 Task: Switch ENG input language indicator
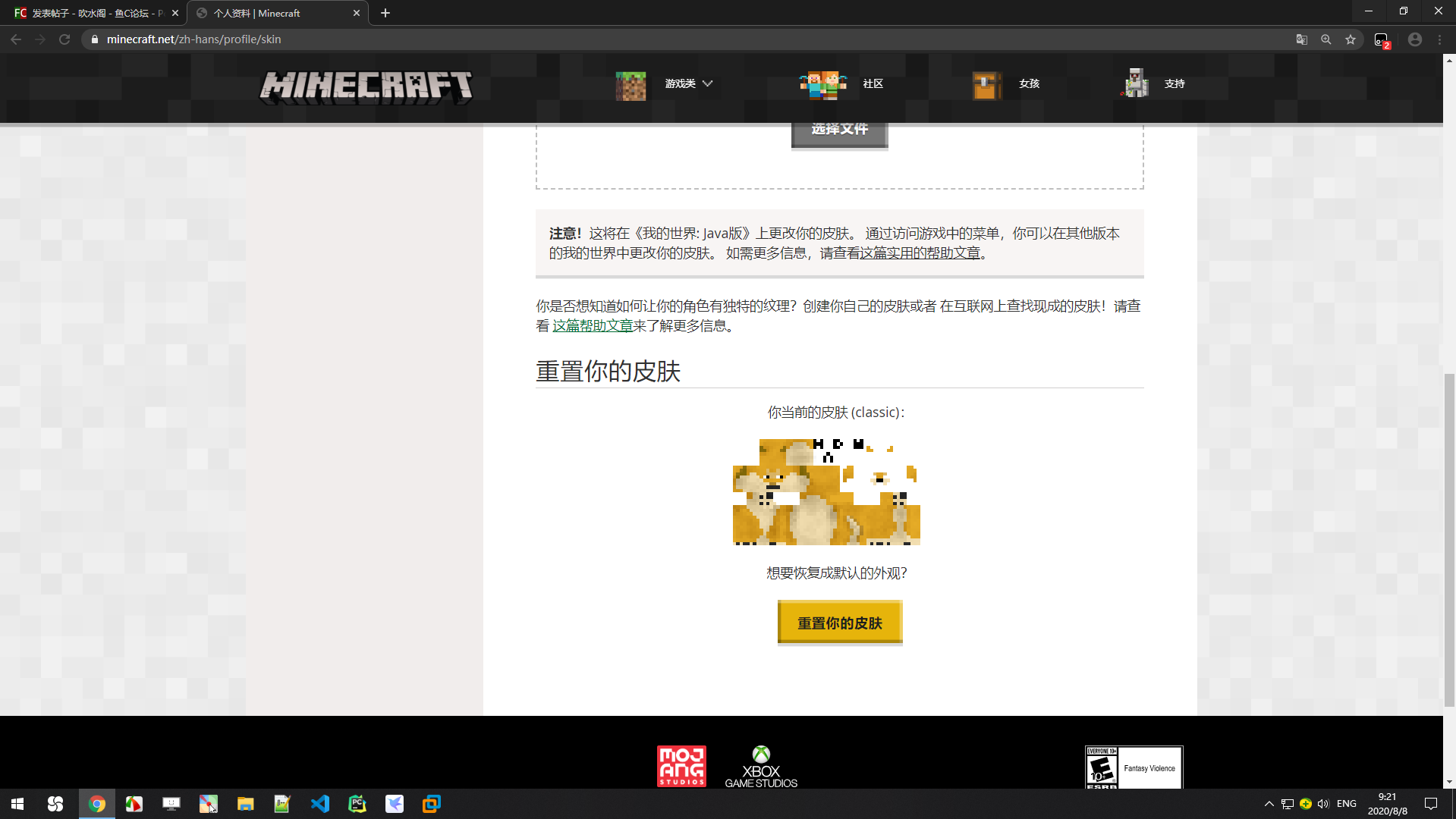click(x=1347, y=804)
